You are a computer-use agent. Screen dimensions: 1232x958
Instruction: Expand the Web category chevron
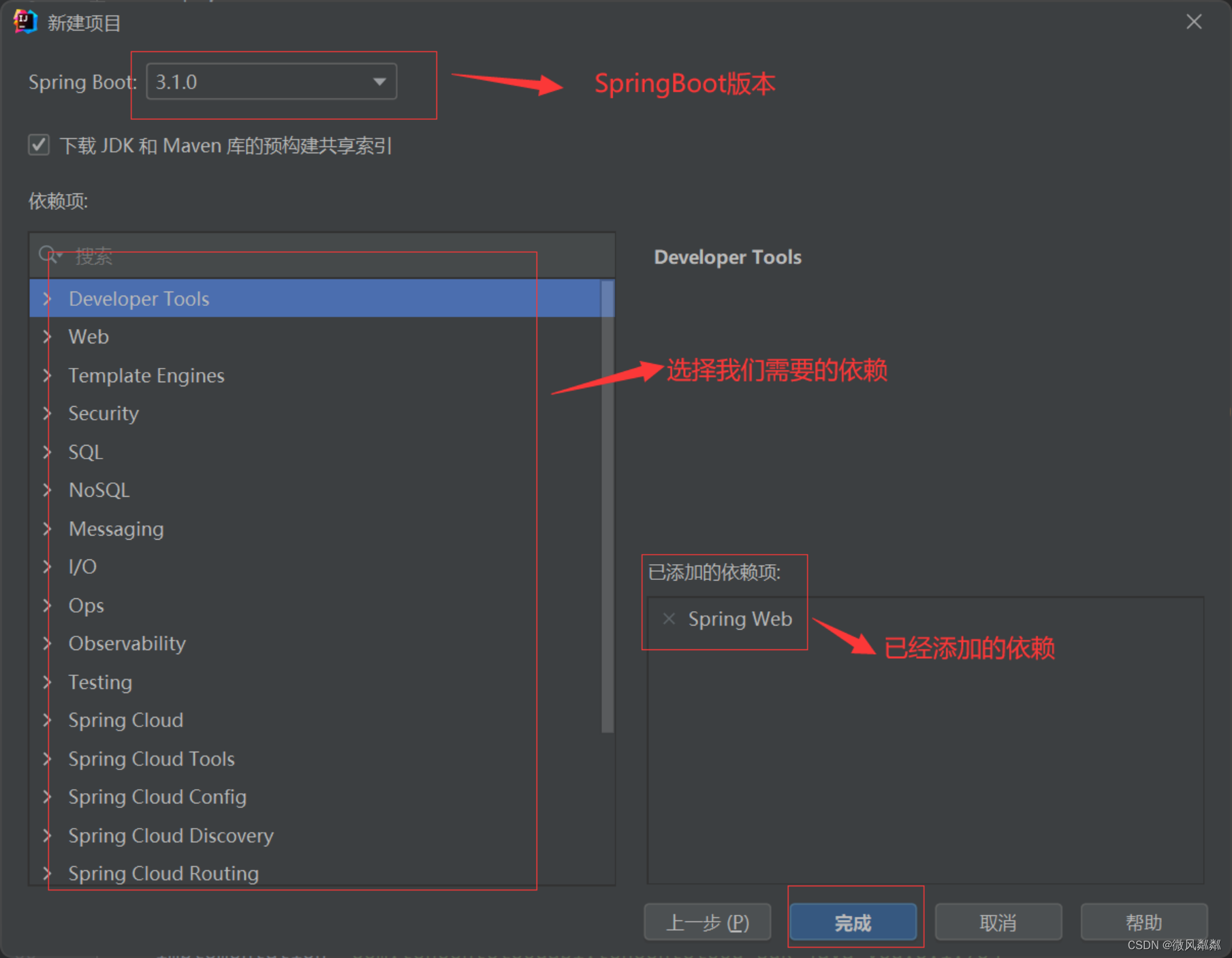pyautogui.click(x=47, y=337)
